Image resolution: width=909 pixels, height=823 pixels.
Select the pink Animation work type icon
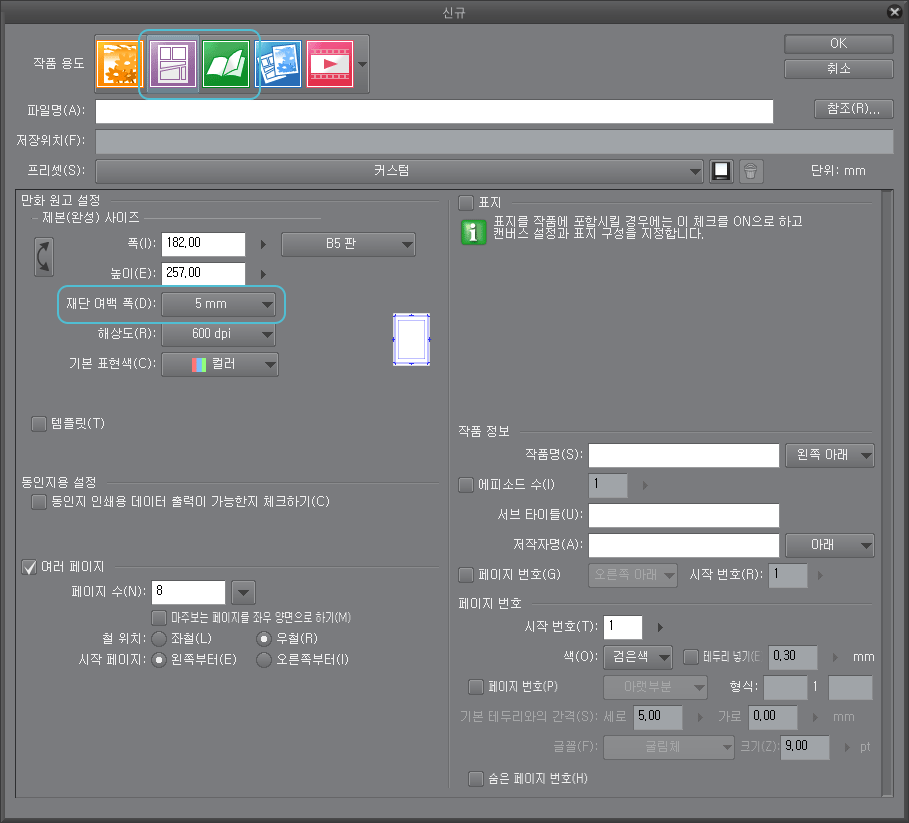328,63
